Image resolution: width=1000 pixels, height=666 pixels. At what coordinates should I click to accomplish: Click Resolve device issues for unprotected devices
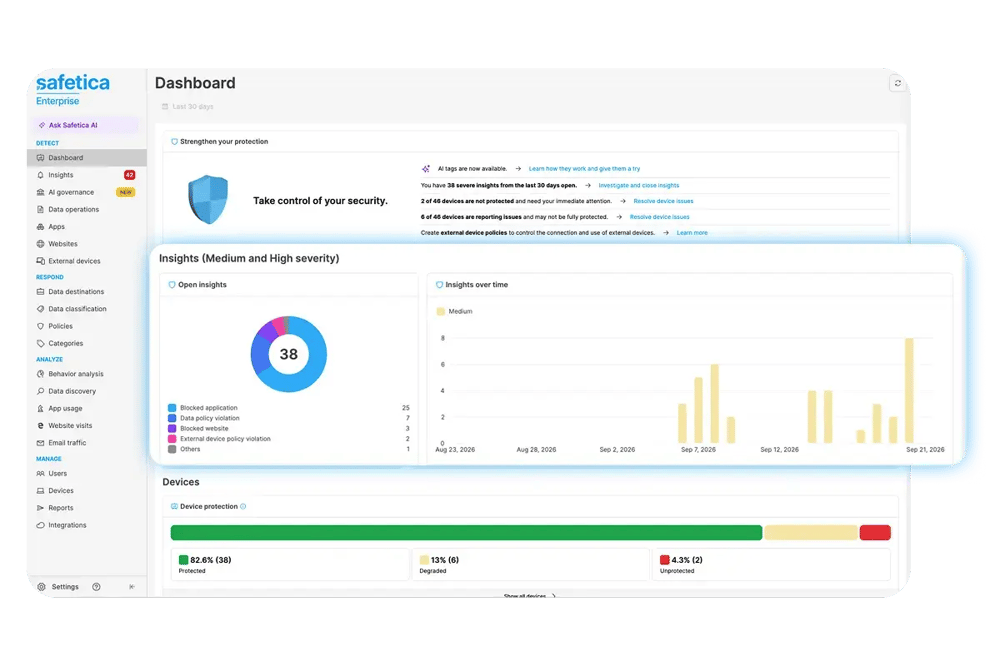(663, 201)
